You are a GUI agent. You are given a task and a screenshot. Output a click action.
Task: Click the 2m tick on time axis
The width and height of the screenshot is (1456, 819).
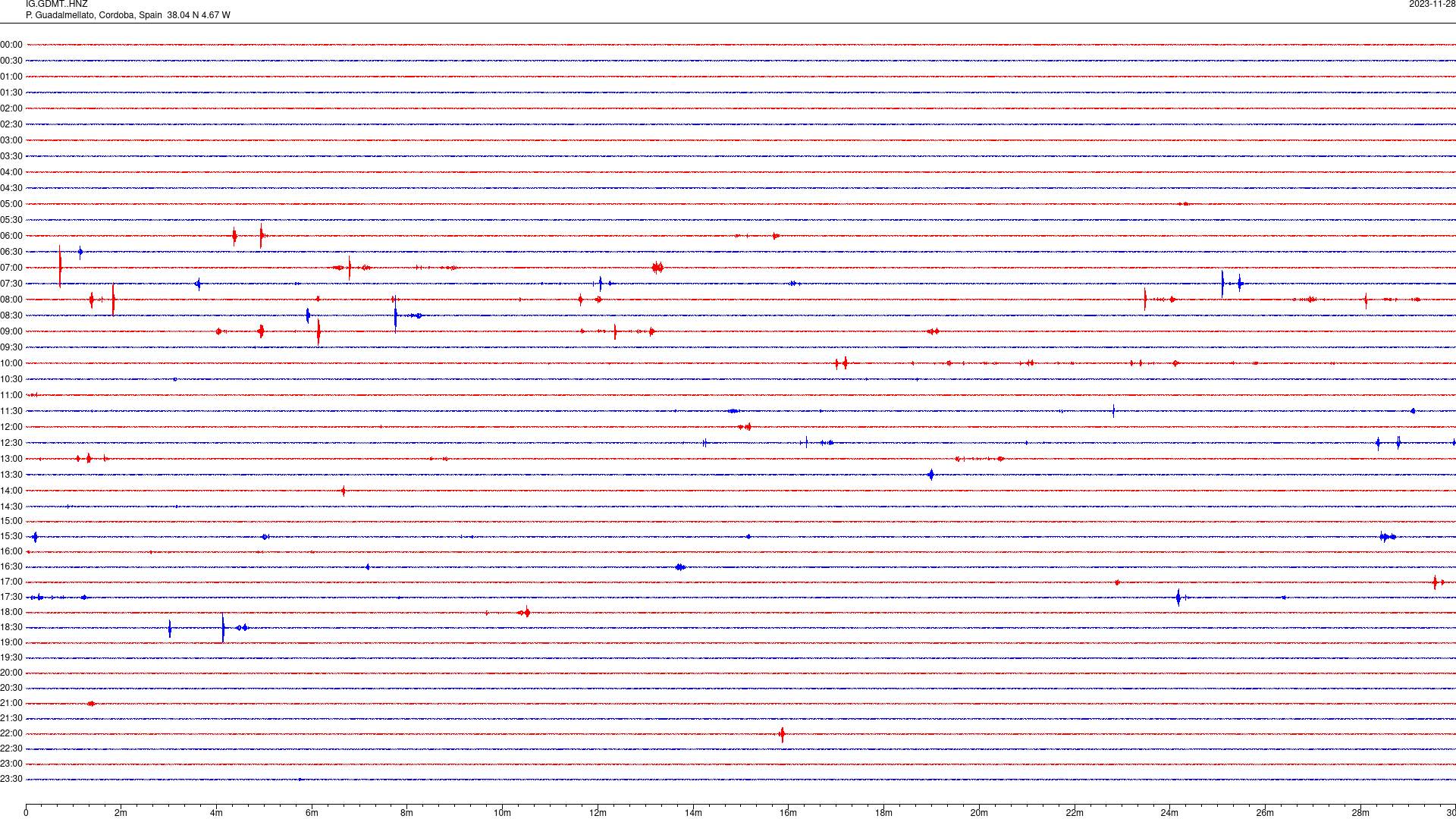(121, 813)
